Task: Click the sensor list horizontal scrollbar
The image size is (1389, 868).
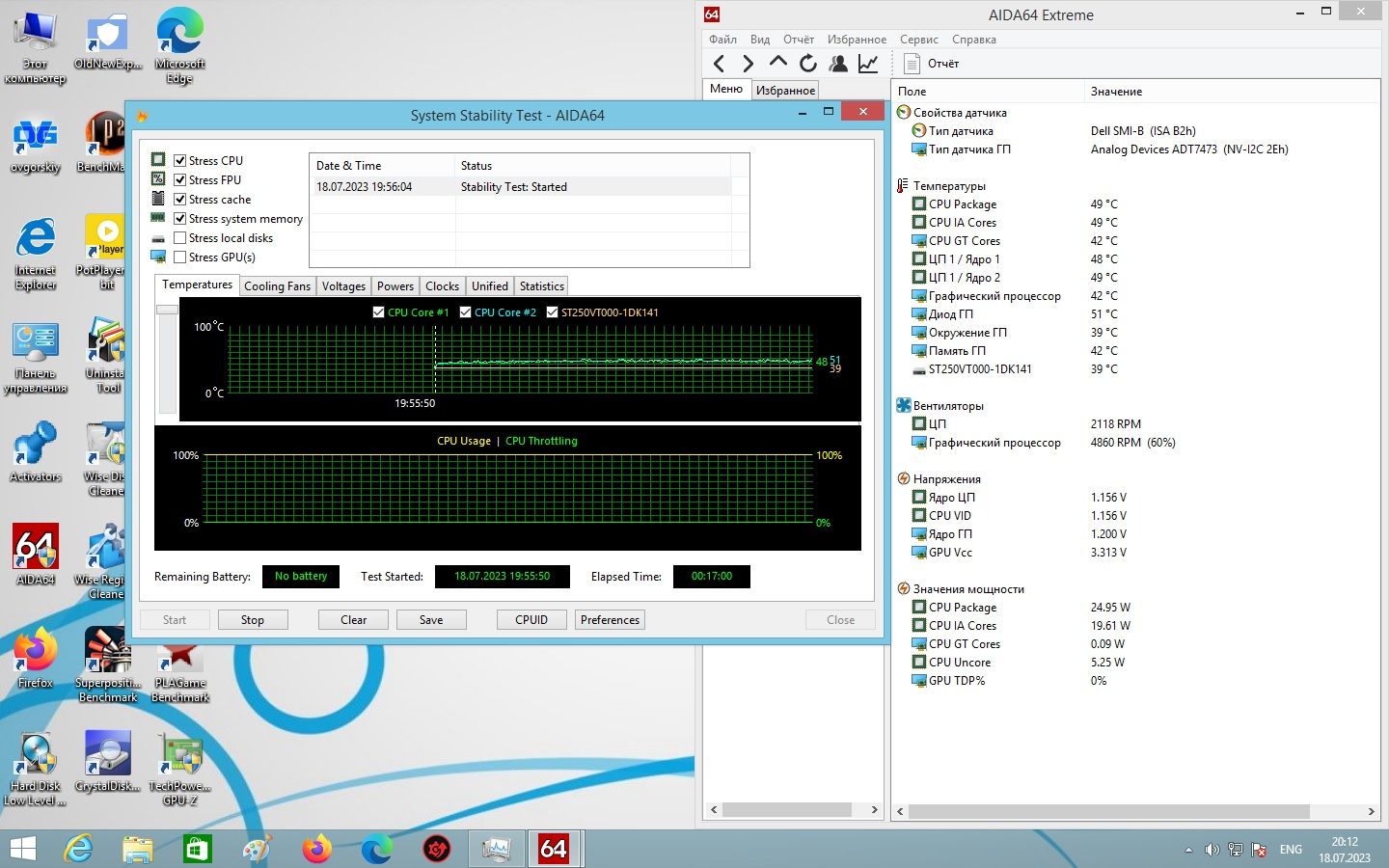Action: 1110,811
